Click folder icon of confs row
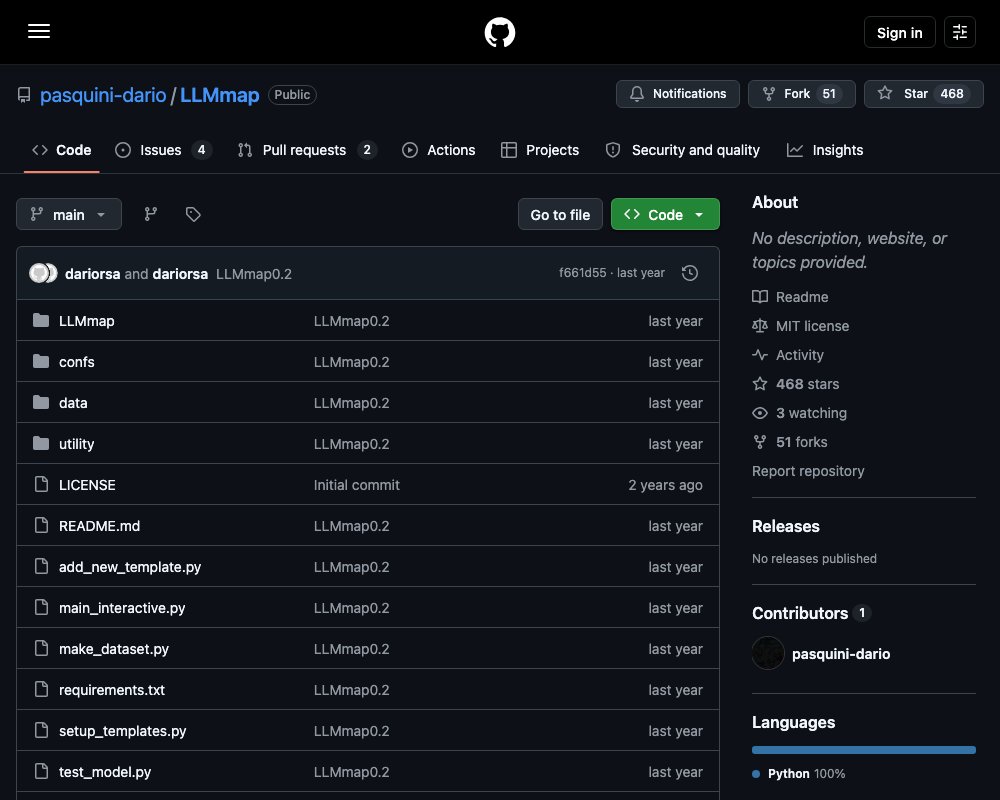This screenshot has height=800, width=1000. (41, 361)
